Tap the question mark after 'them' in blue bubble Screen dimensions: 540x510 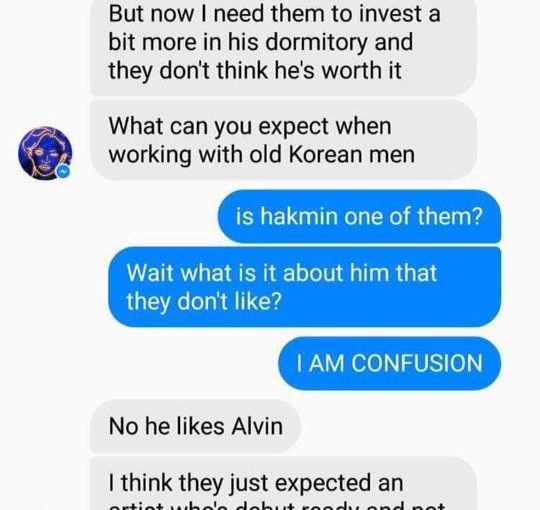pyautogui.click(x=477, y=217)
